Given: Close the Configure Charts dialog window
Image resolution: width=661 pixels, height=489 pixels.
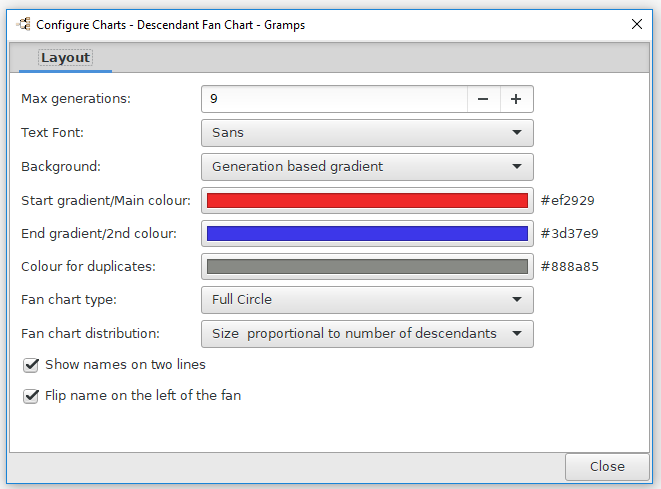Looking at the screenshot, I should point(637,24).
